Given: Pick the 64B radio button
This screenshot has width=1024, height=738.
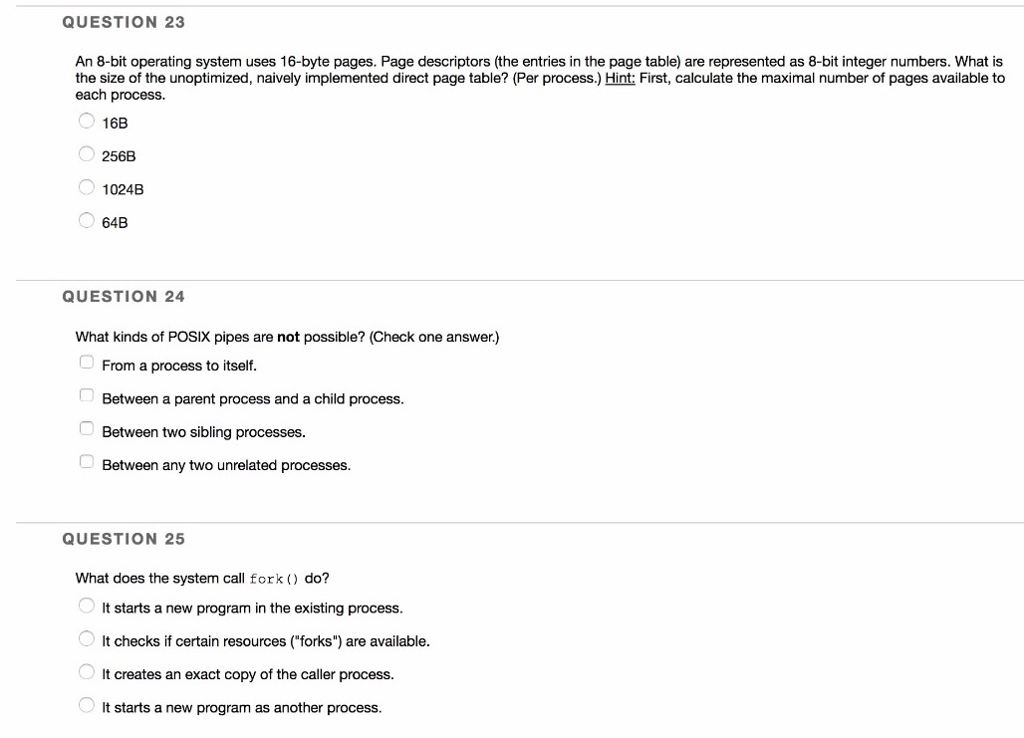Looking at the screenshot, I should [x=86, y=220].
